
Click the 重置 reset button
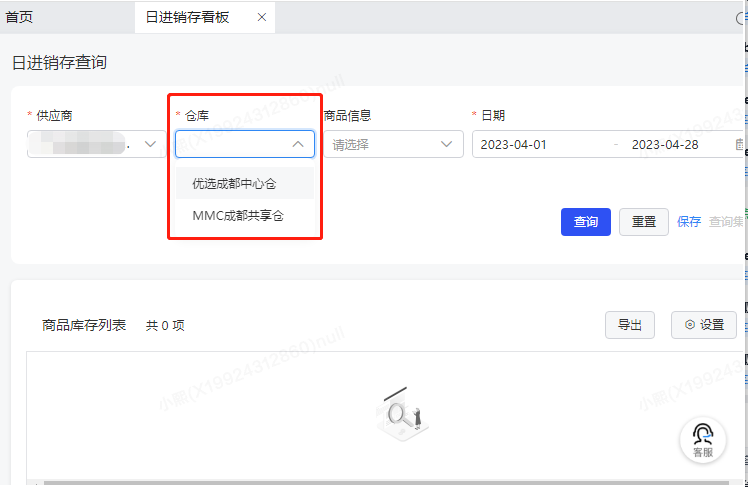[x=644, y=222]
